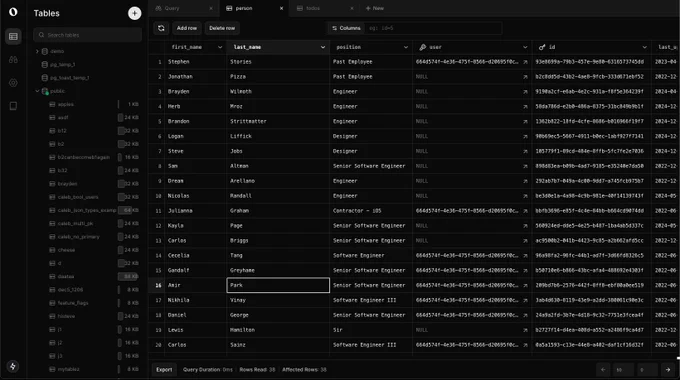The image size is (680, 380).
Task: Open the Columns selector
Action: 346,28
